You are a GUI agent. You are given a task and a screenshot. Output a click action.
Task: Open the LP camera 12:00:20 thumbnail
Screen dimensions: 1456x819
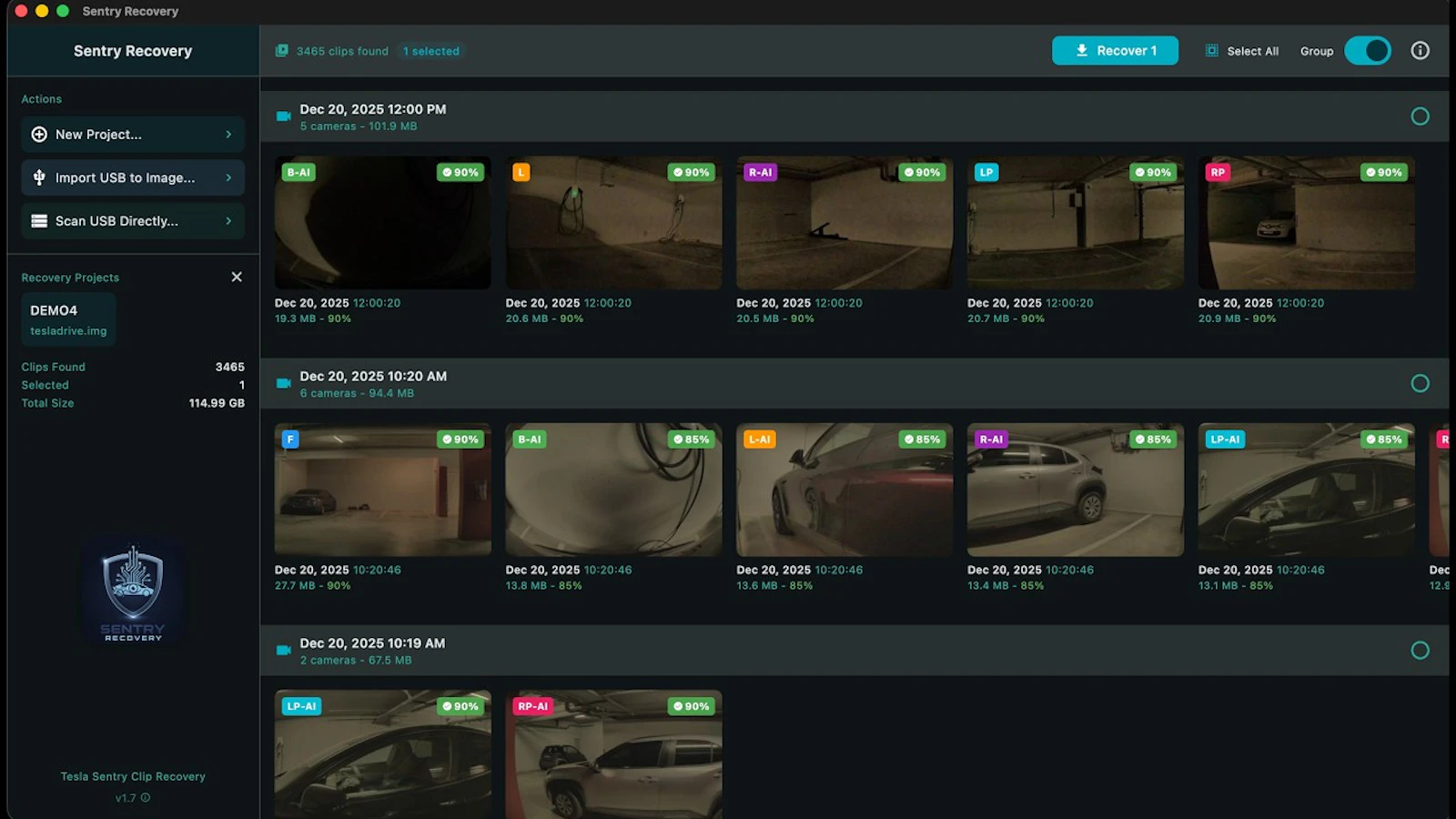coord(1076,223)
